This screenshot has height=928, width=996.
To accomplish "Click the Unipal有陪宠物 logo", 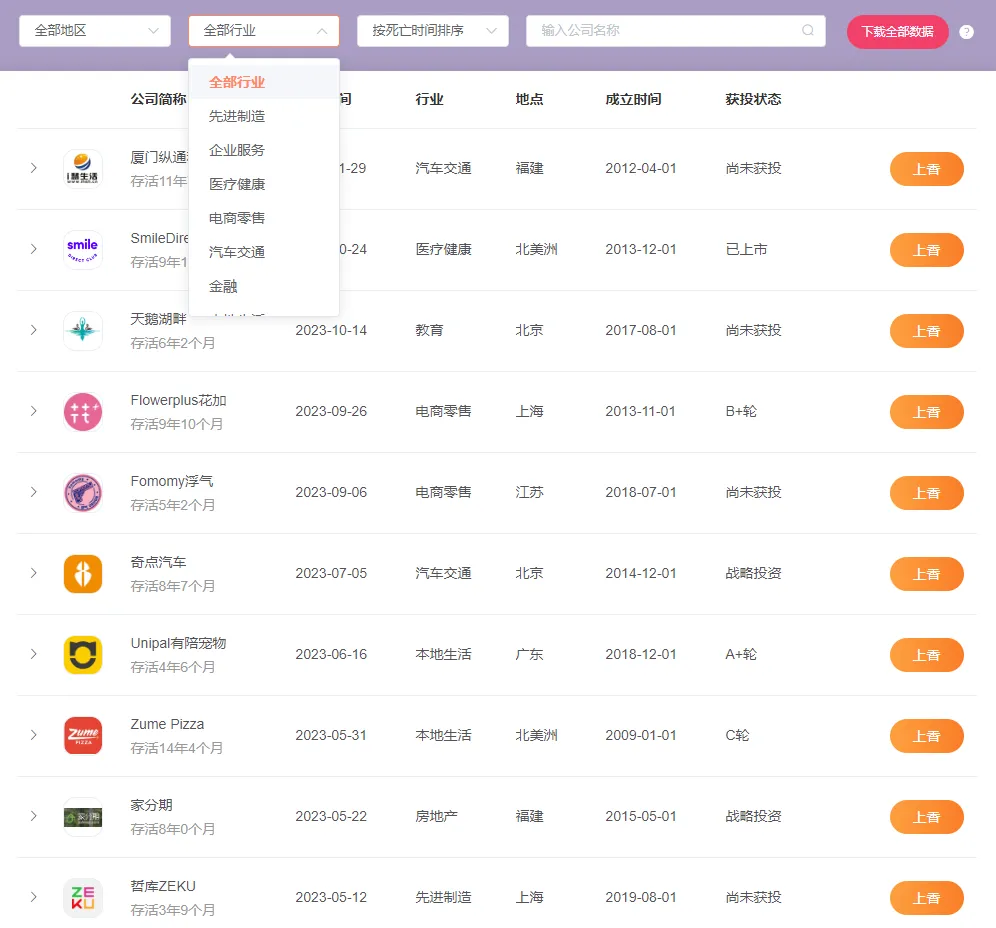I will pyautogui.click(x=83, y=655).
